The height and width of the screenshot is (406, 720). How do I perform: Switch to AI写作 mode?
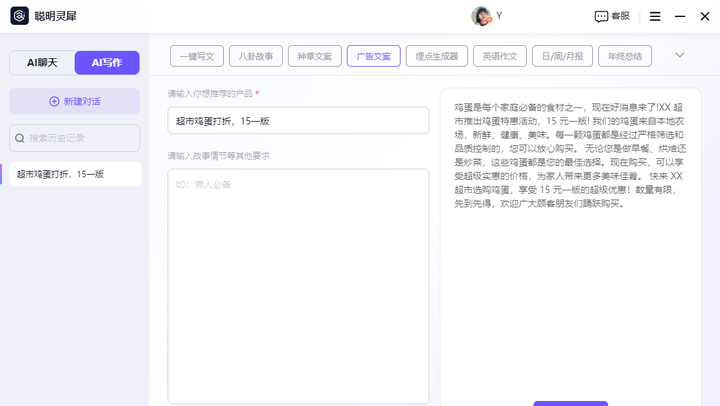(107, 62)
